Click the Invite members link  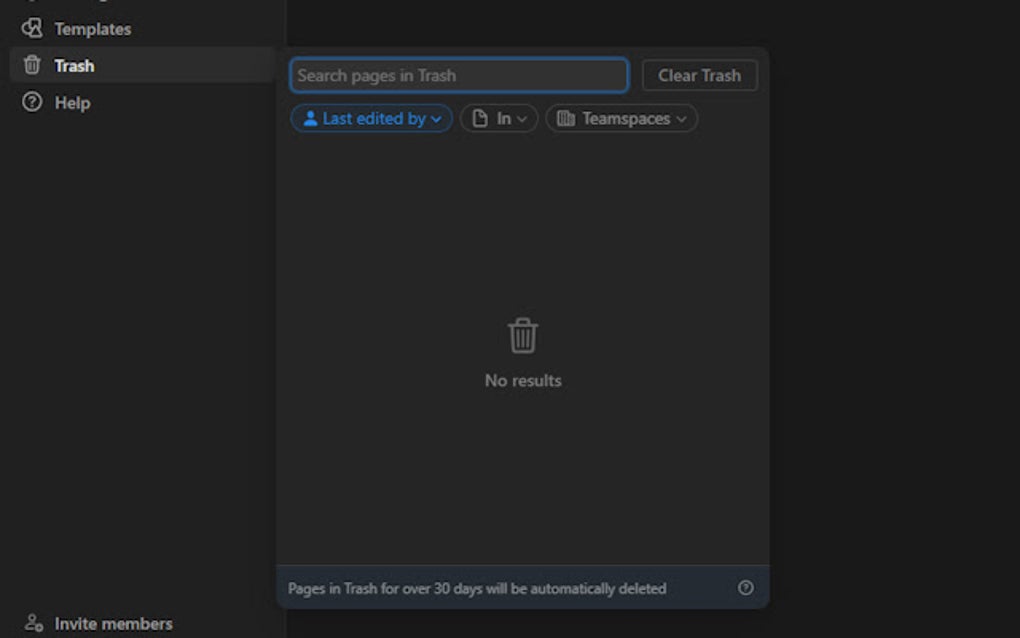point(113,623)
